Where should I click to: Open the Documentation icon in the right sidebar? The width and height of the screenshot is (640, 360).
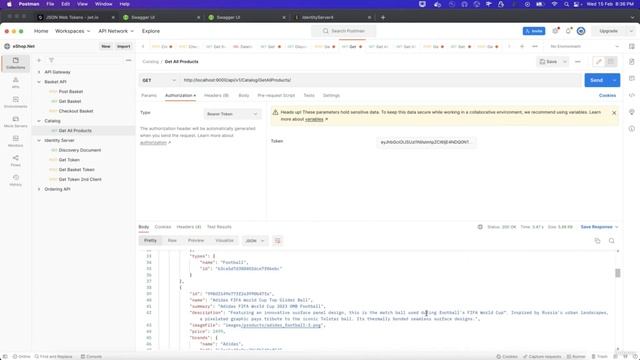(632, 62)
